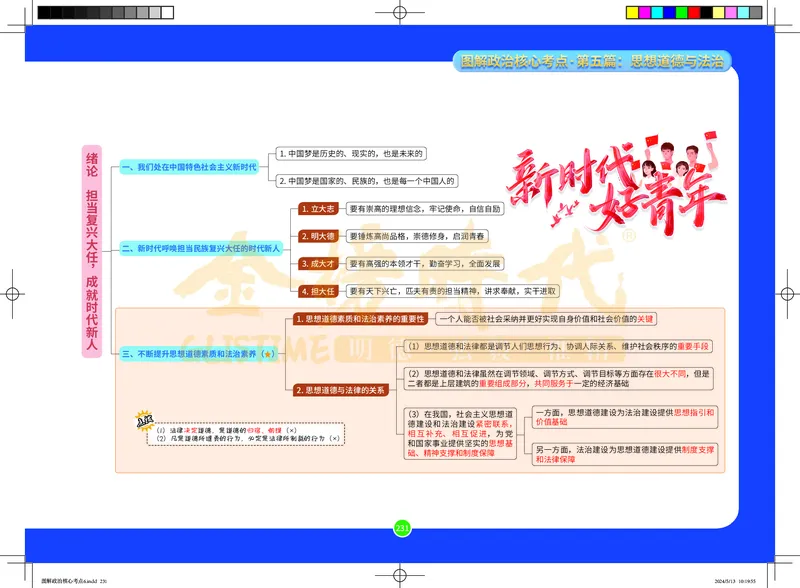The image size is (800, 588).
Task: Click the registration crosshair mark on left margin
Action: [x=13, y=294]
